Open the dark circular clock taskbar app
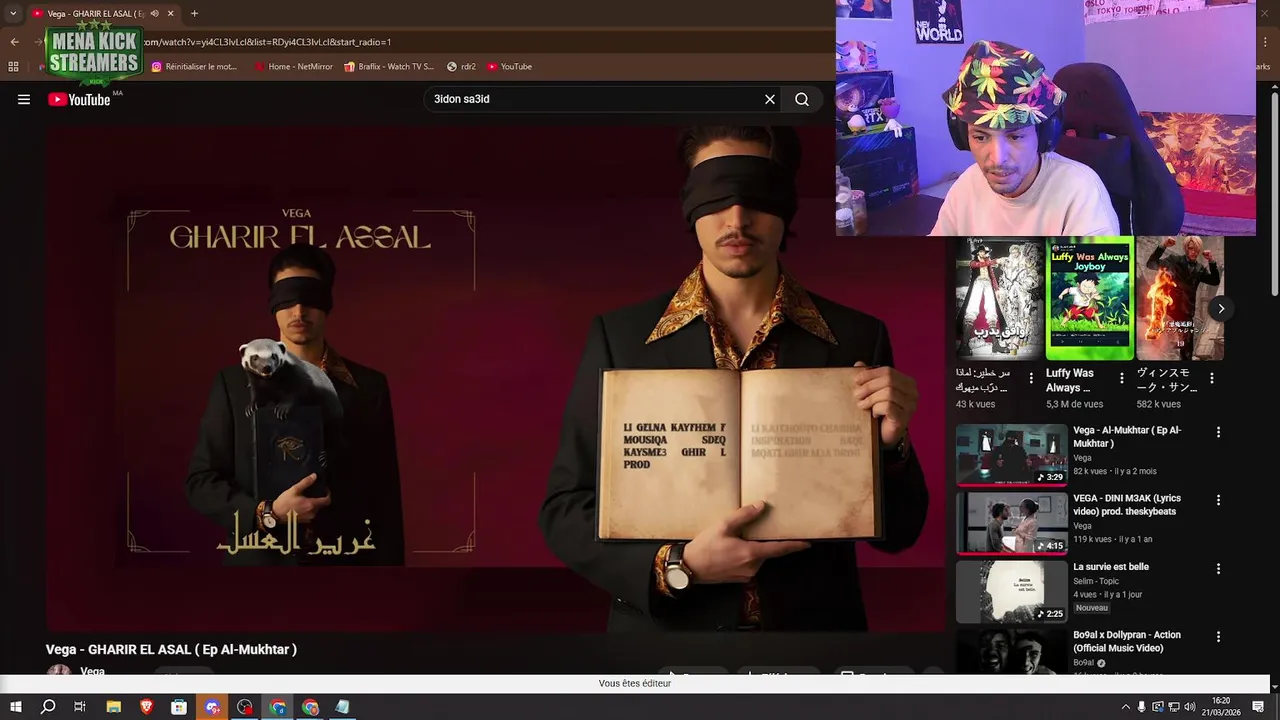Image resolution: width=1280 pixels, height=720 pixels. point(245,707)
